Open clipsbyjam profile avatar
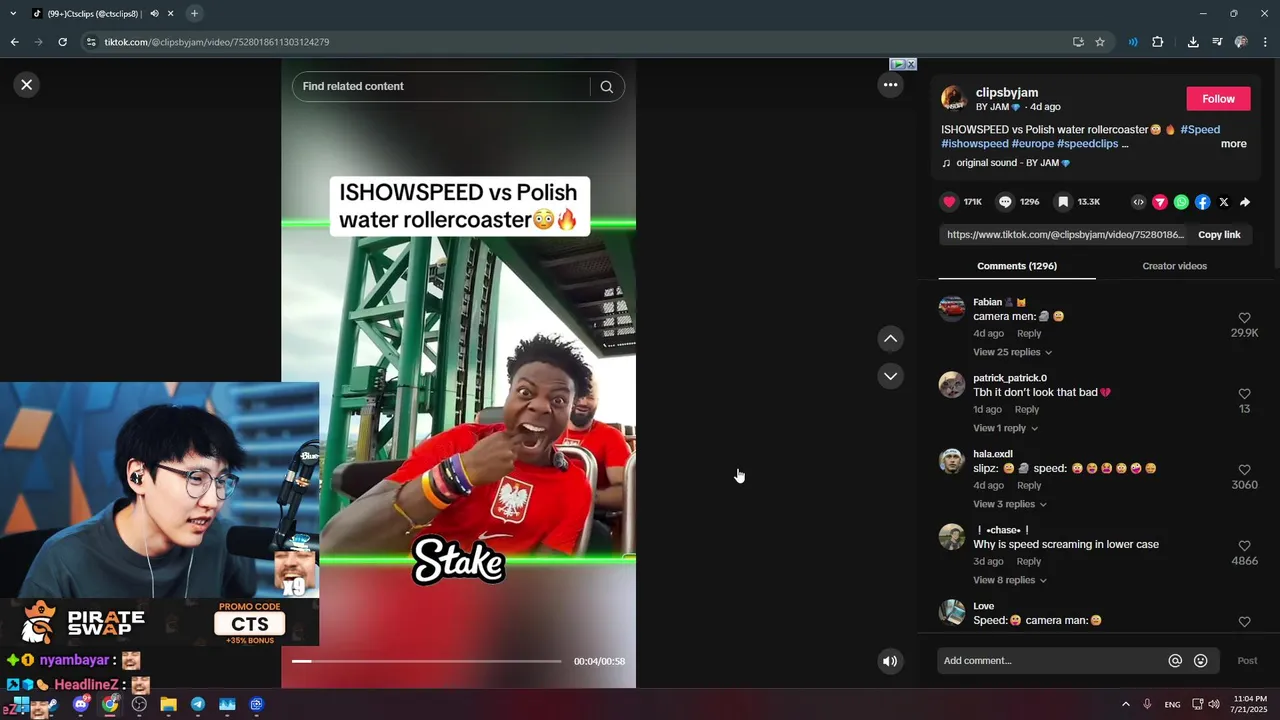The height and width of the screenshot is (720, 1280). [x=953, y=98]
